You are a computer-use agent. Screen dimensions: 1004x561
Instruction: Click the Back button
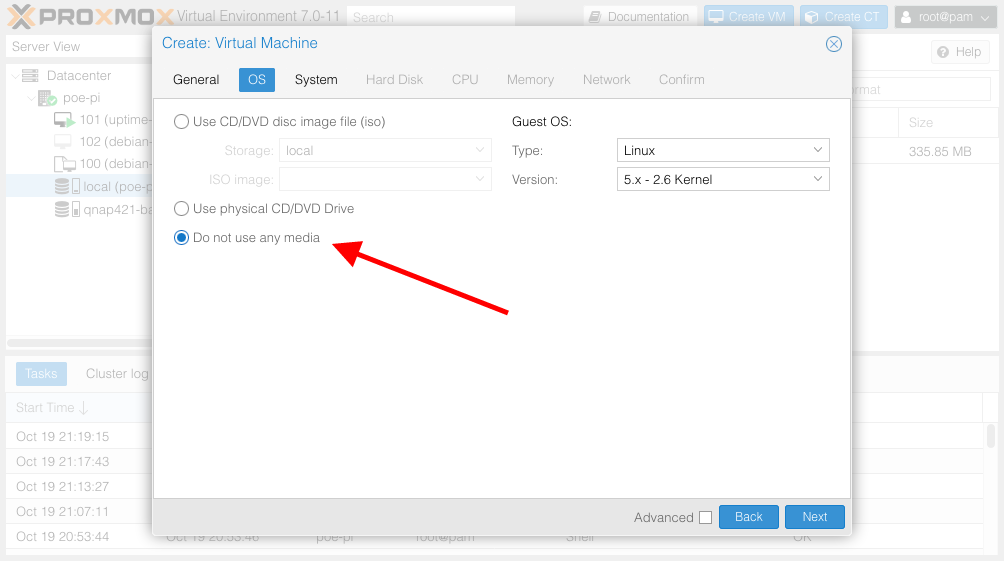click(748, 517)
